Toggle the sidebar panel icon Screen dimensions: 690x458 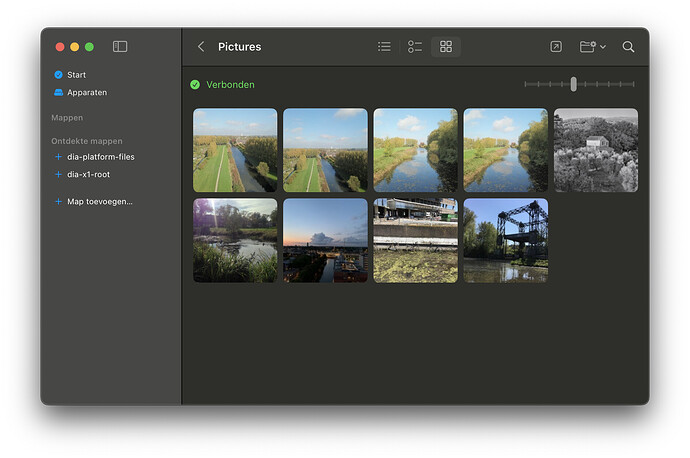pyautogui.click(x=120, y=47)
